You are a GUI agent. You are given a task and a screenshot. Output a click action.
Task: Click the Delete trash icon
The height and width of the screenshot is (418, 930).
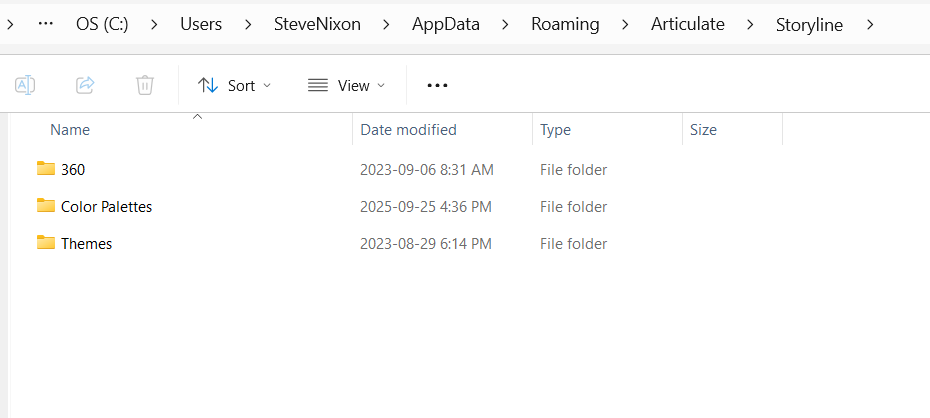[145, 85]
